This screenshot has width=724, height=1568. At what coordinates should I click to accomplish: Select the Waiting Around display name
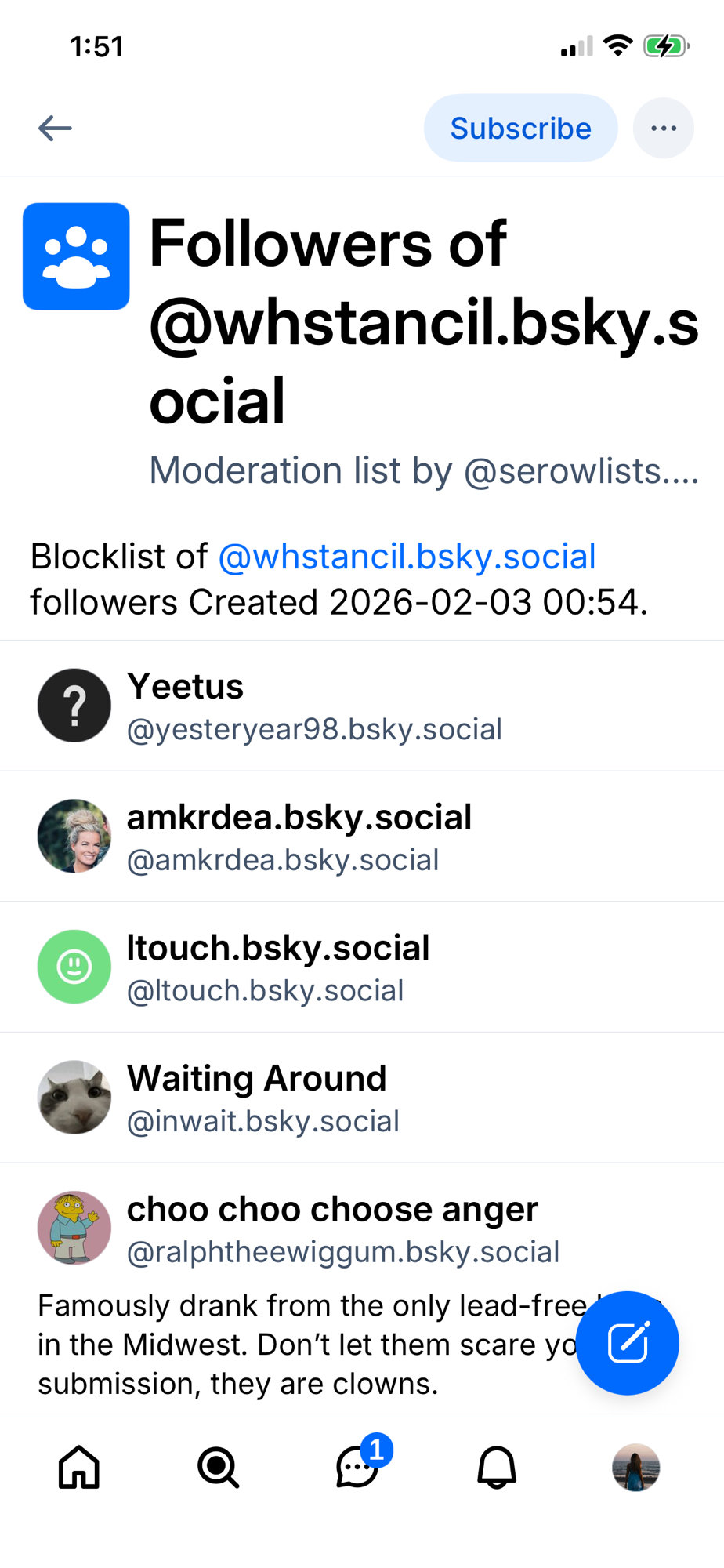(x=257, y=1079)
